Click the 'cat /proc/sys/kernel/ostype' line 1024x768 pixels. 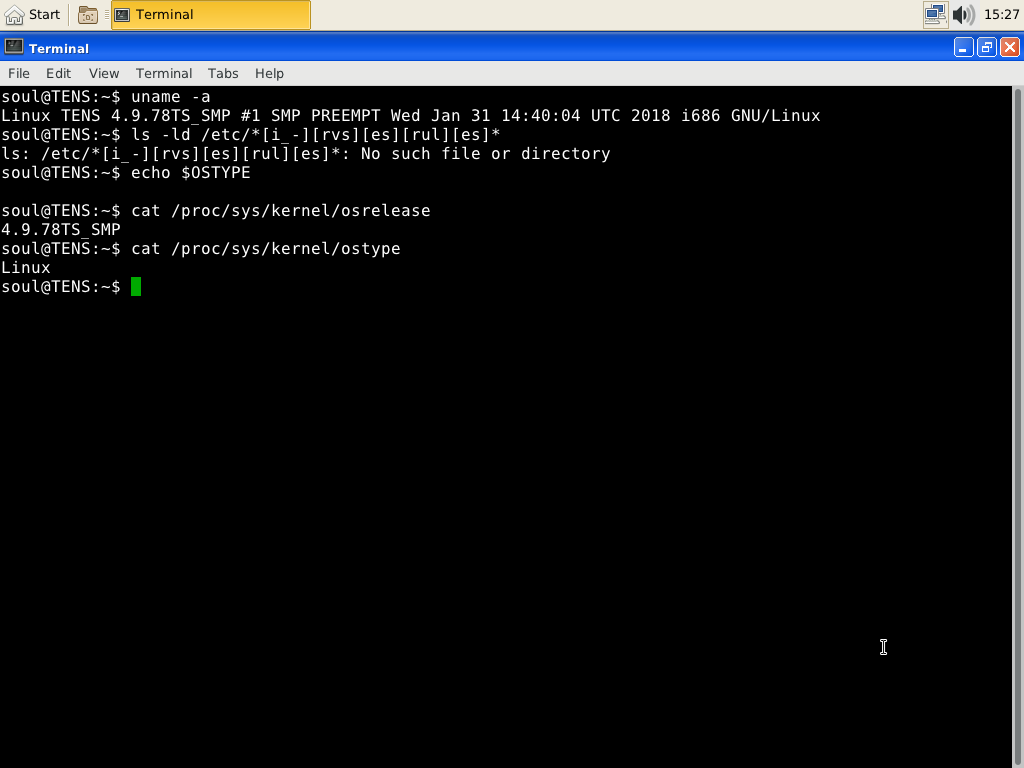(201, 248)
